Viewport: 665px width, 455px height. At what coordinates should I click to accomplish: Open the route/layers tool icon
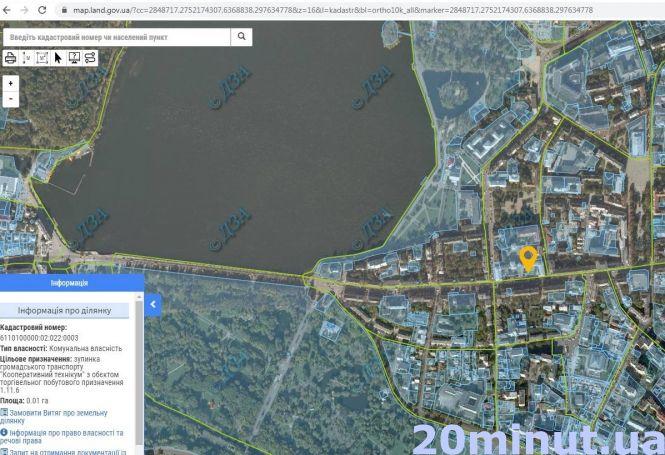(90, 57)
